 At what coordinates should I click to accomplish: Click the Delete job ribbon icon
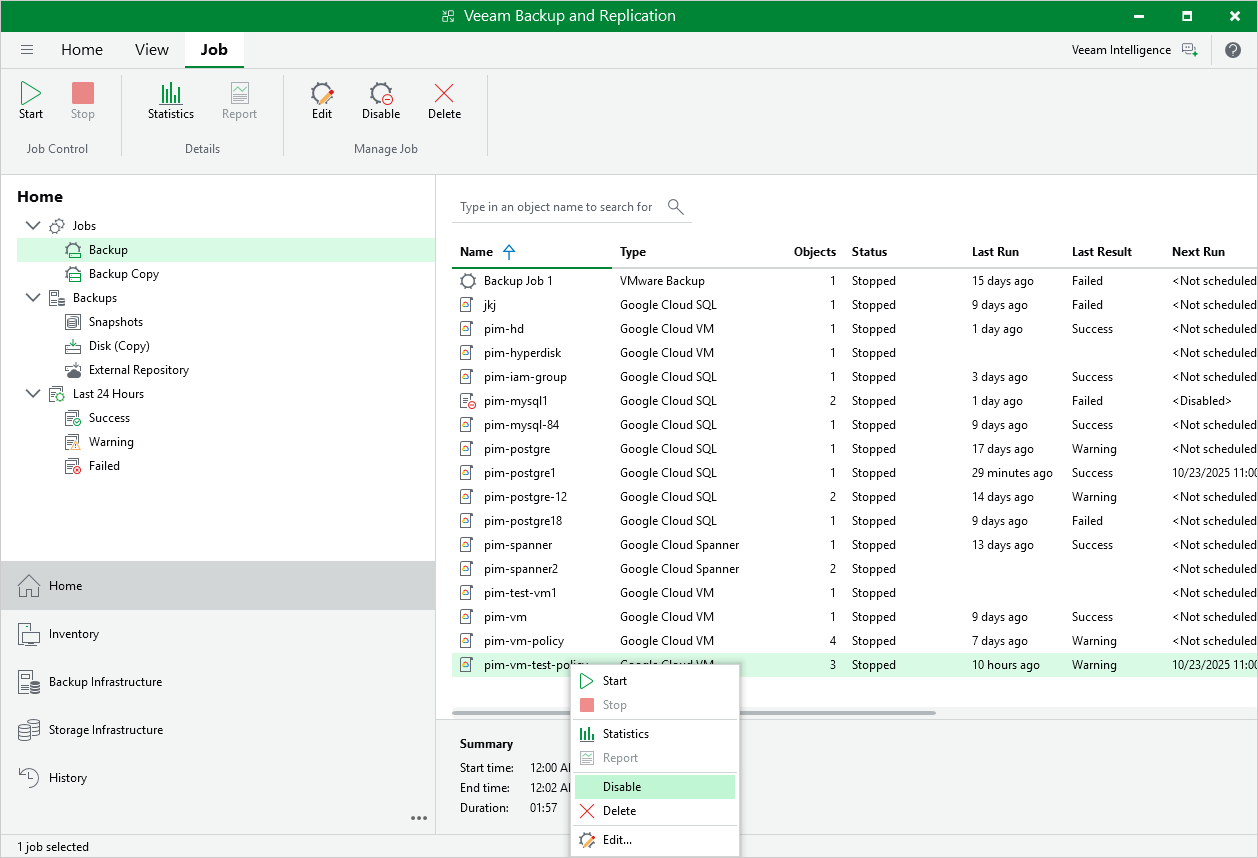pyautogui.click(x=444, y=94)
